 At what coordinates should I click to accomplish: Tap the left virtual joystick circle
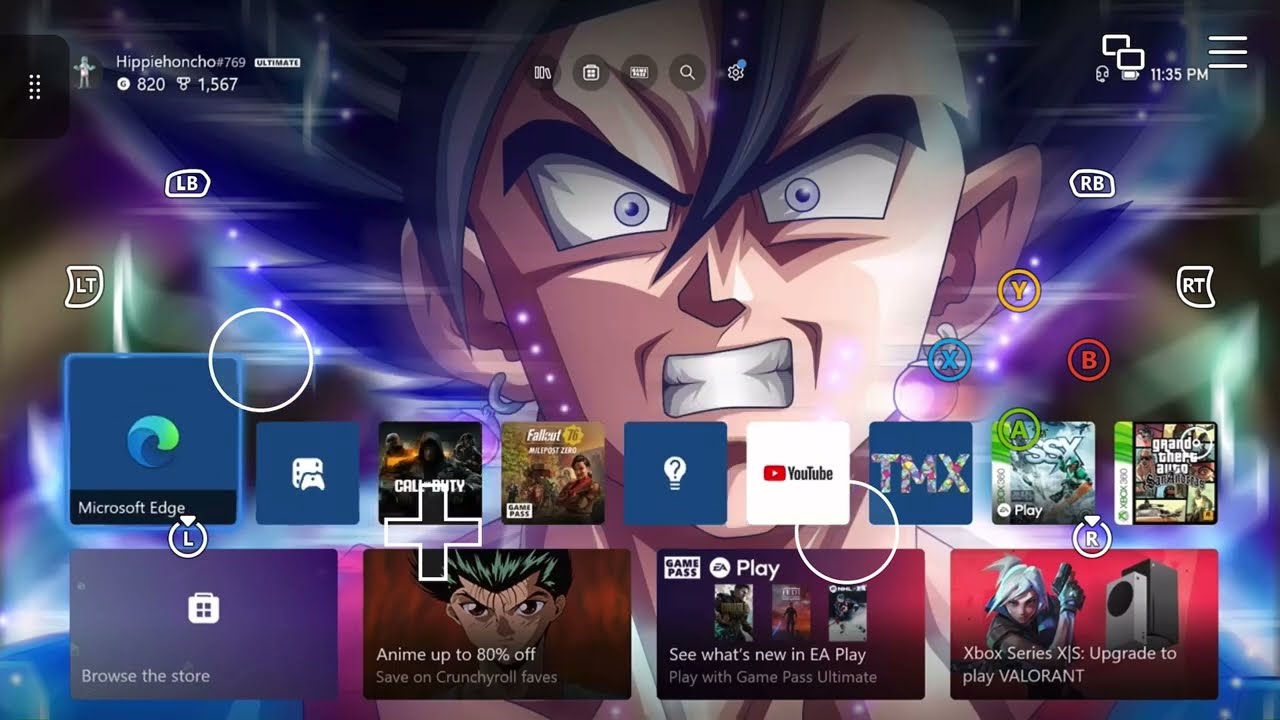[x=261, y=359]
